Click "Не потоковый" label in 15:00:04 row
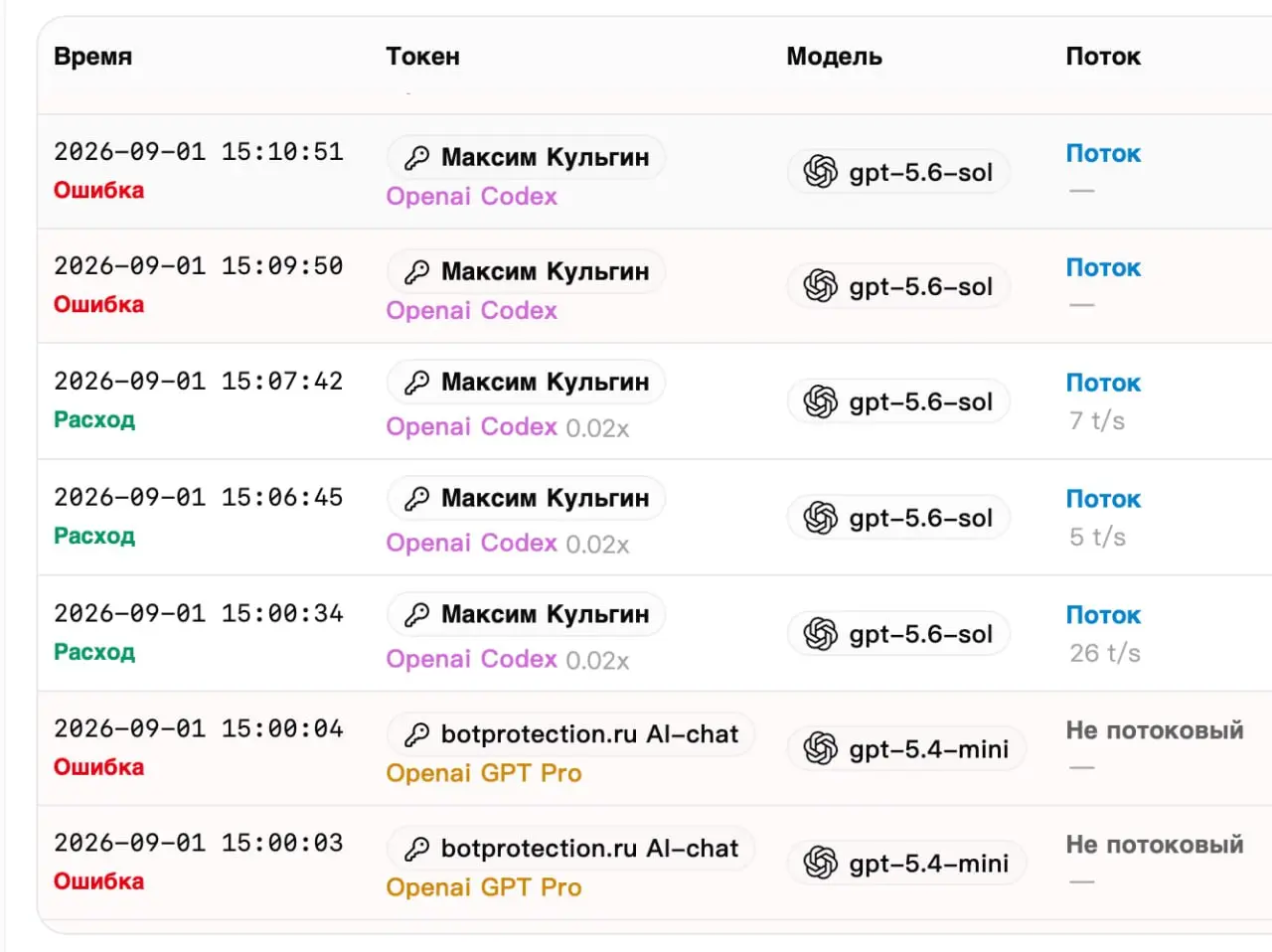 (x=1155, y=730)
